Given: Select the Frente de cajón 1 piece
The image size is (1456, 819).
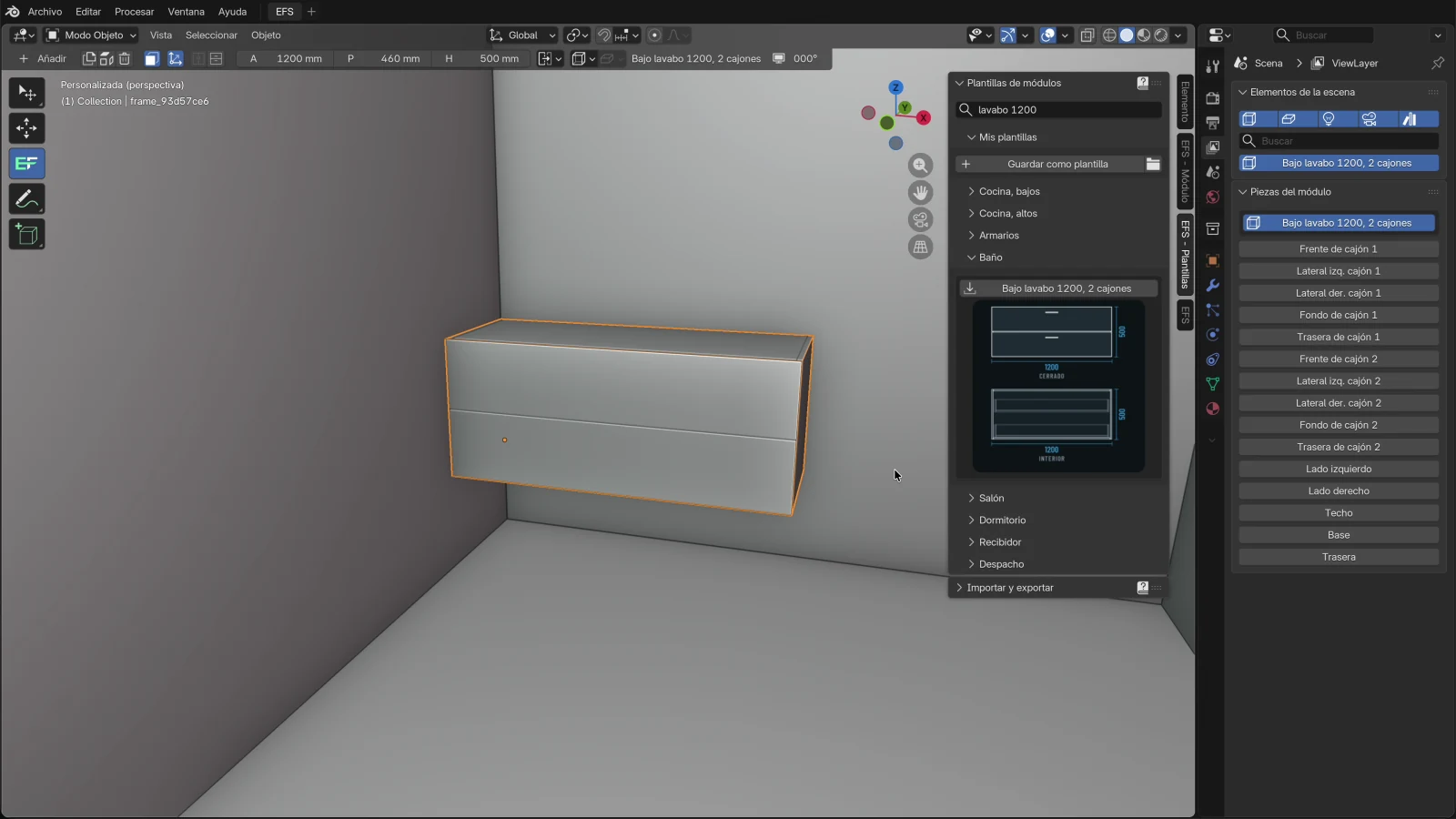Looking at the screenshot, I should pyautogui.click(x=1338, y=249).
